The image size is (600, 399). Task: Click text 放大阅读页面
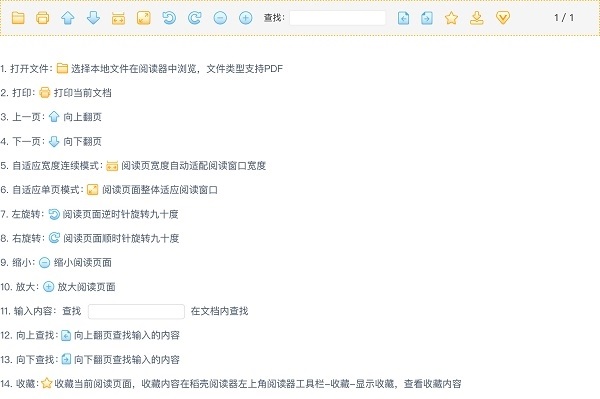(86, 287)
